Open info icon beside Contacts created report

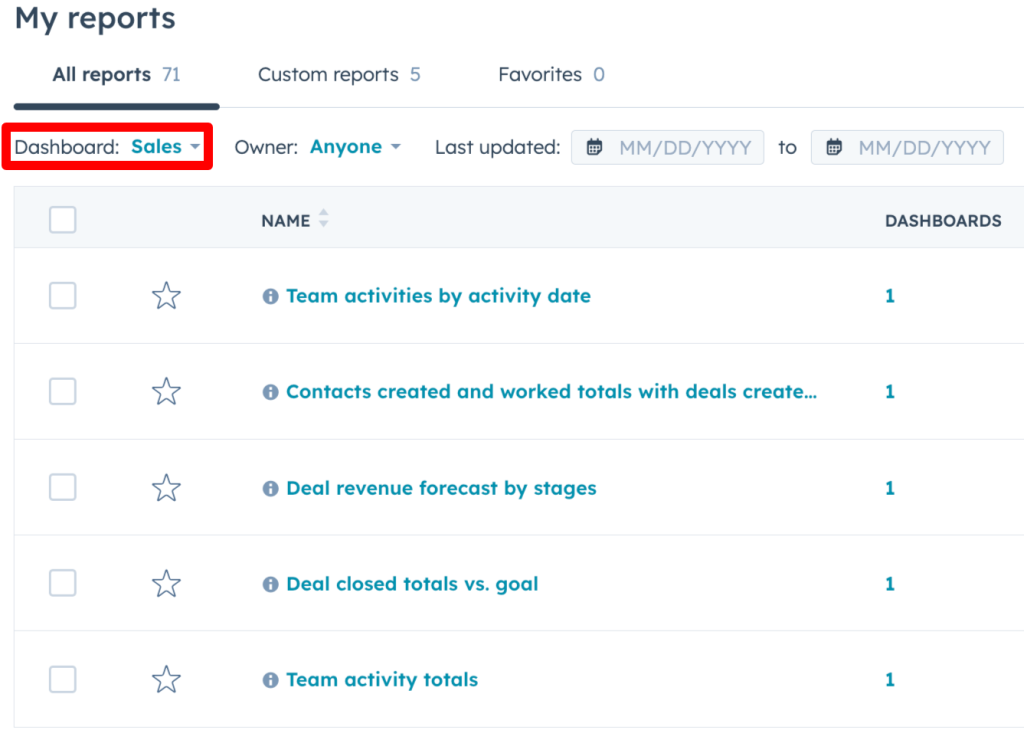[x=270, y=392]
